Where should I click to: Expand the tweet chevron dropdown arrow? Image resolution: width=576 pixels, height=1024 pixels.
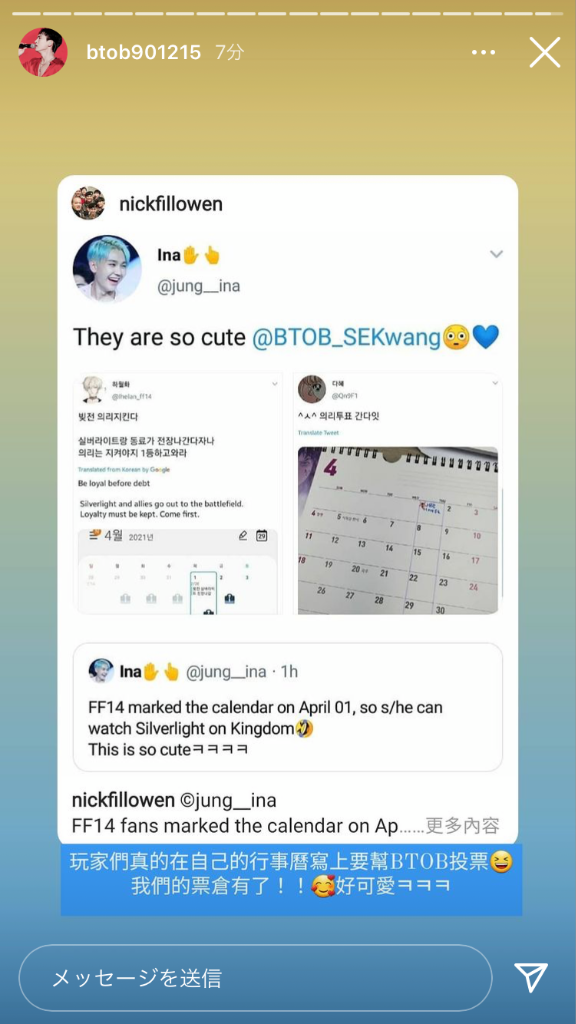496,253
